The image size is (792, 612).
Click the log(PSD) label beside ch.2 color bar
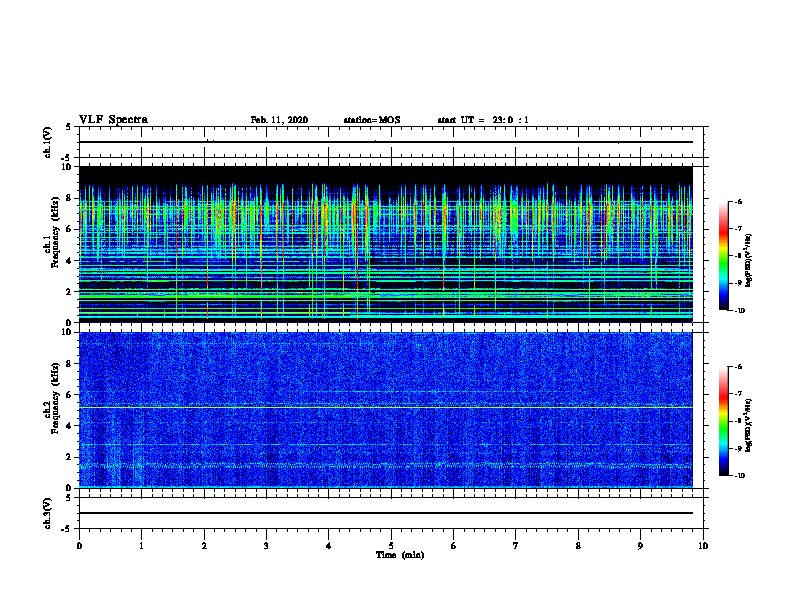pyautogui.click(x=749, y=426)
